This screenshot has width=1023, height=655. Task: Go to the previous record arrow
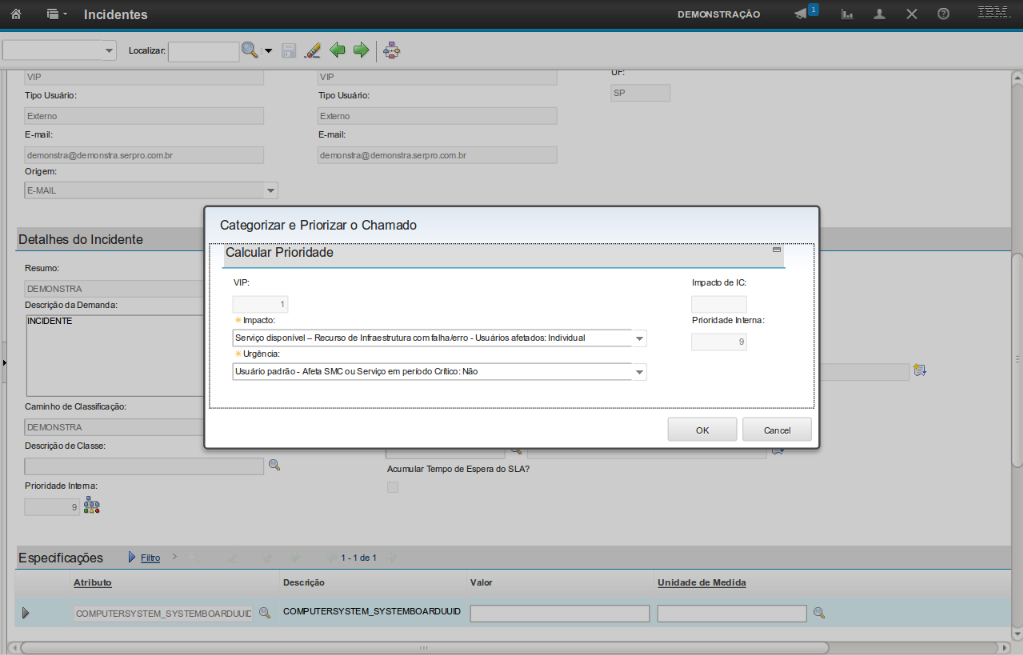[x=337, y=50]
